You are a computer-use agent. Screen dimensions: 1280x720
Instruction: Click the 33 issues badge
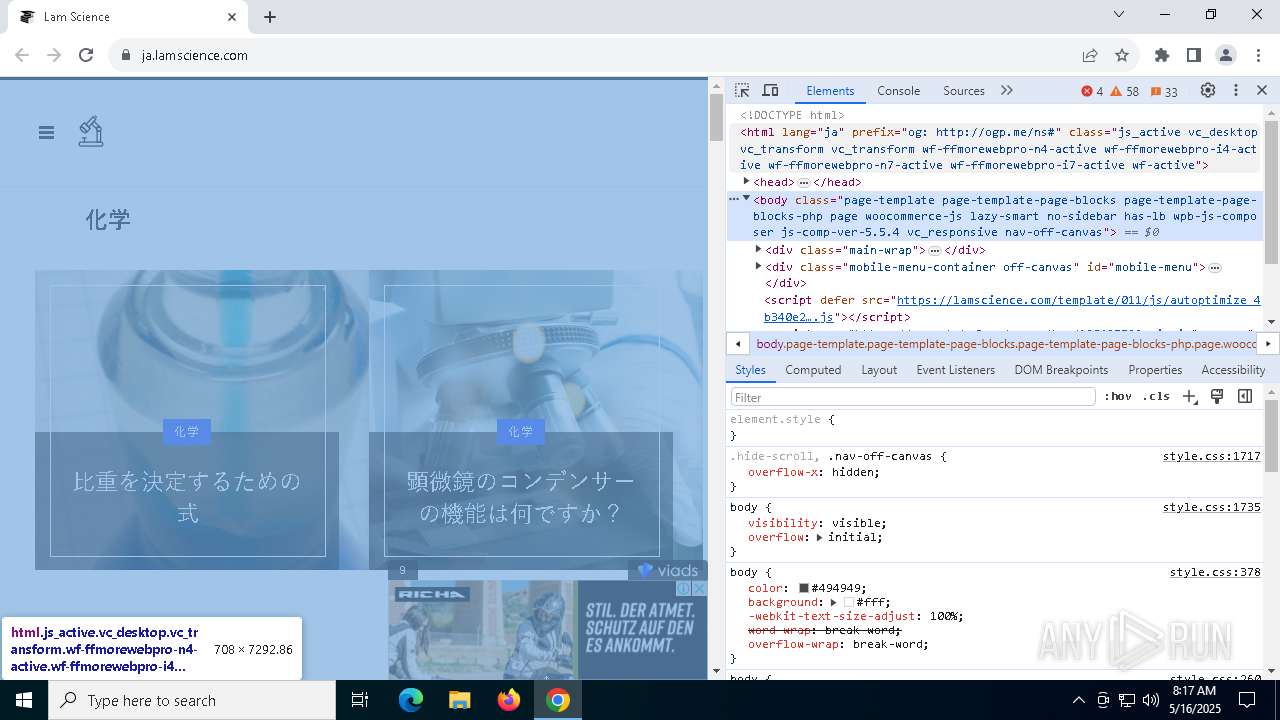tap(1164, 91)
